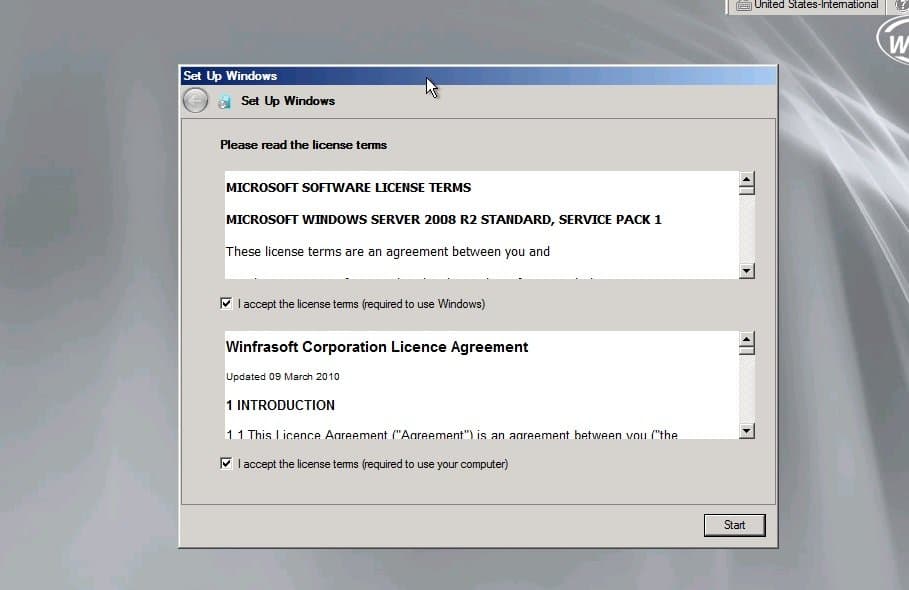The height and width of the screenshot is (590, 909).
Task: Click the Winfrasoft Corporation Licence Agreement heading
Action: tap(377, 347)
